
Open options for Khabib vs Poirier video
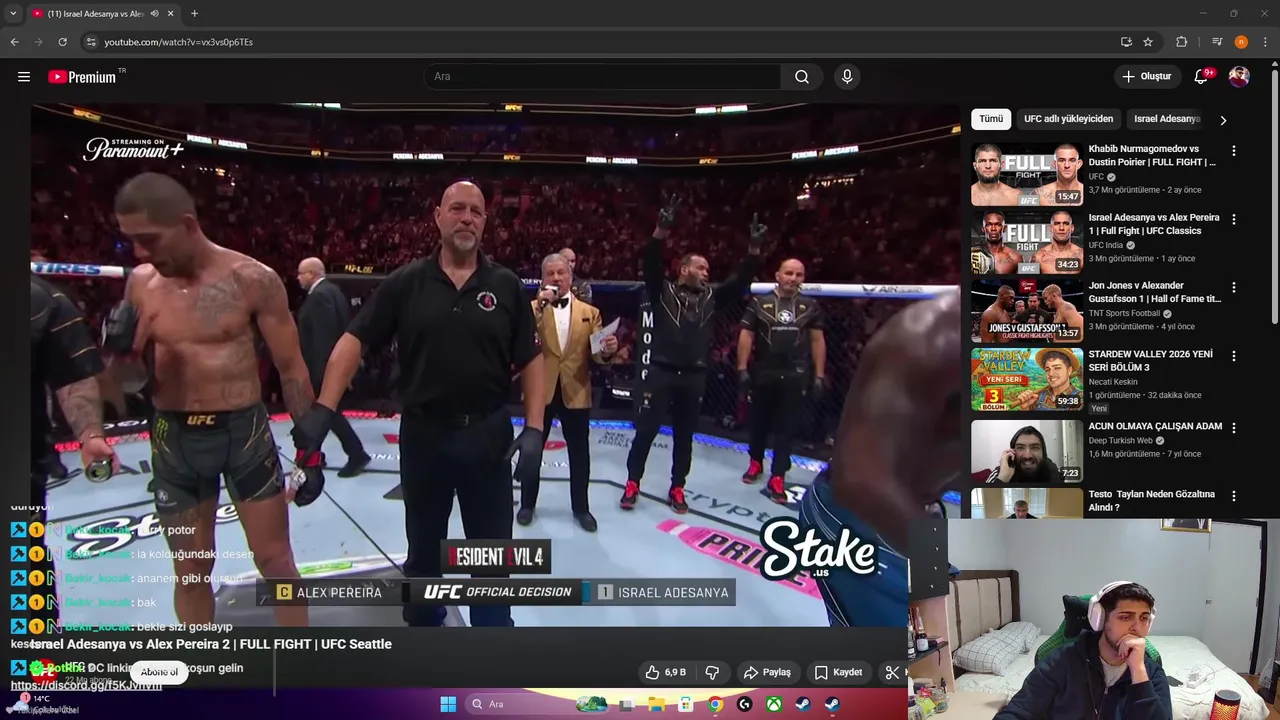[1234, 151]
